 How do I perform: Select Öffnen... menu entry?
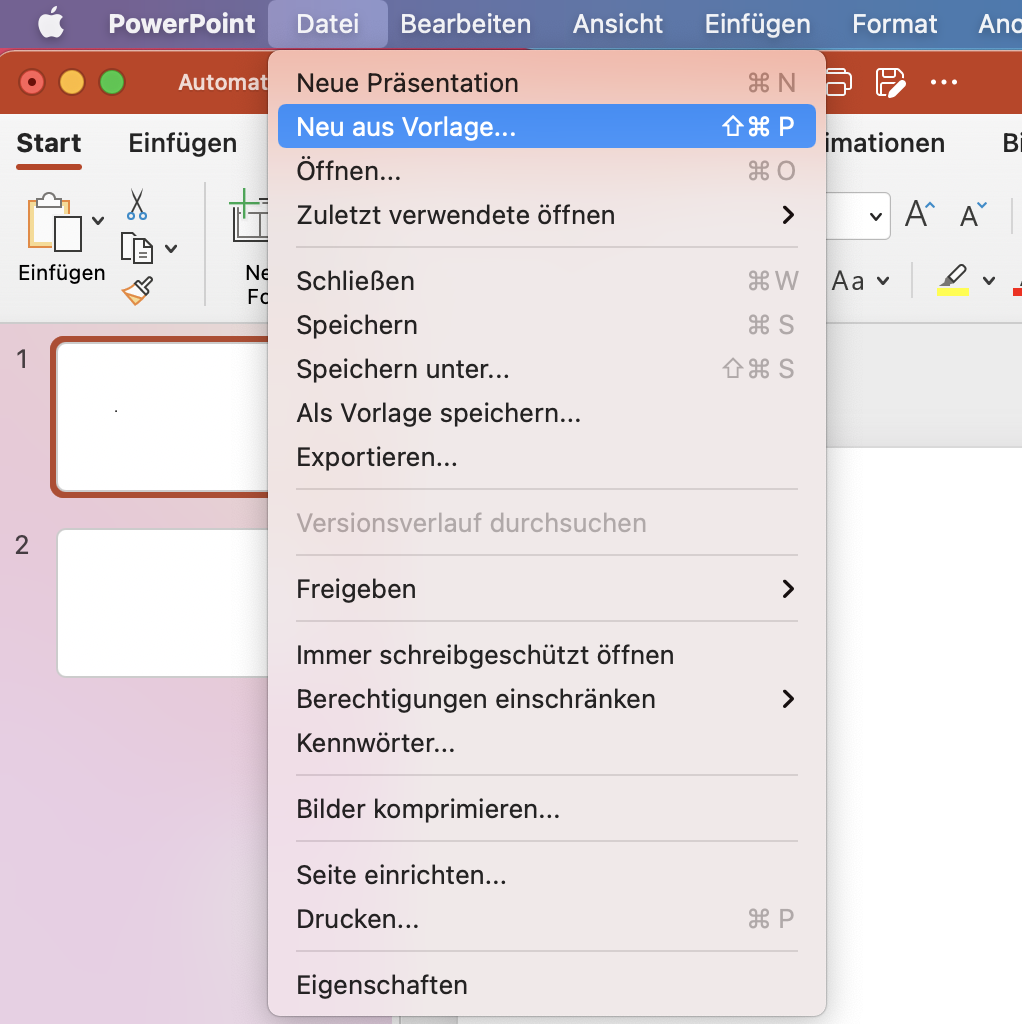tap(547, 171)
